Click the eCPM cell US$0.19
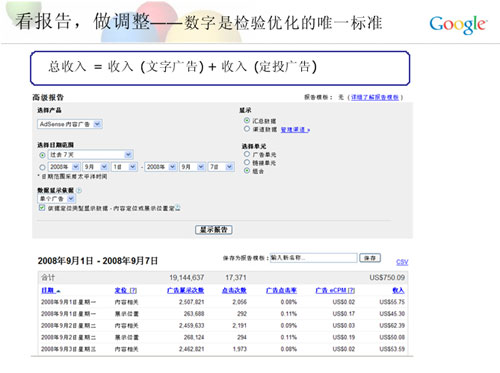This screenshot has height=373, width=500. pyautogui.click(x=344, y=337)
